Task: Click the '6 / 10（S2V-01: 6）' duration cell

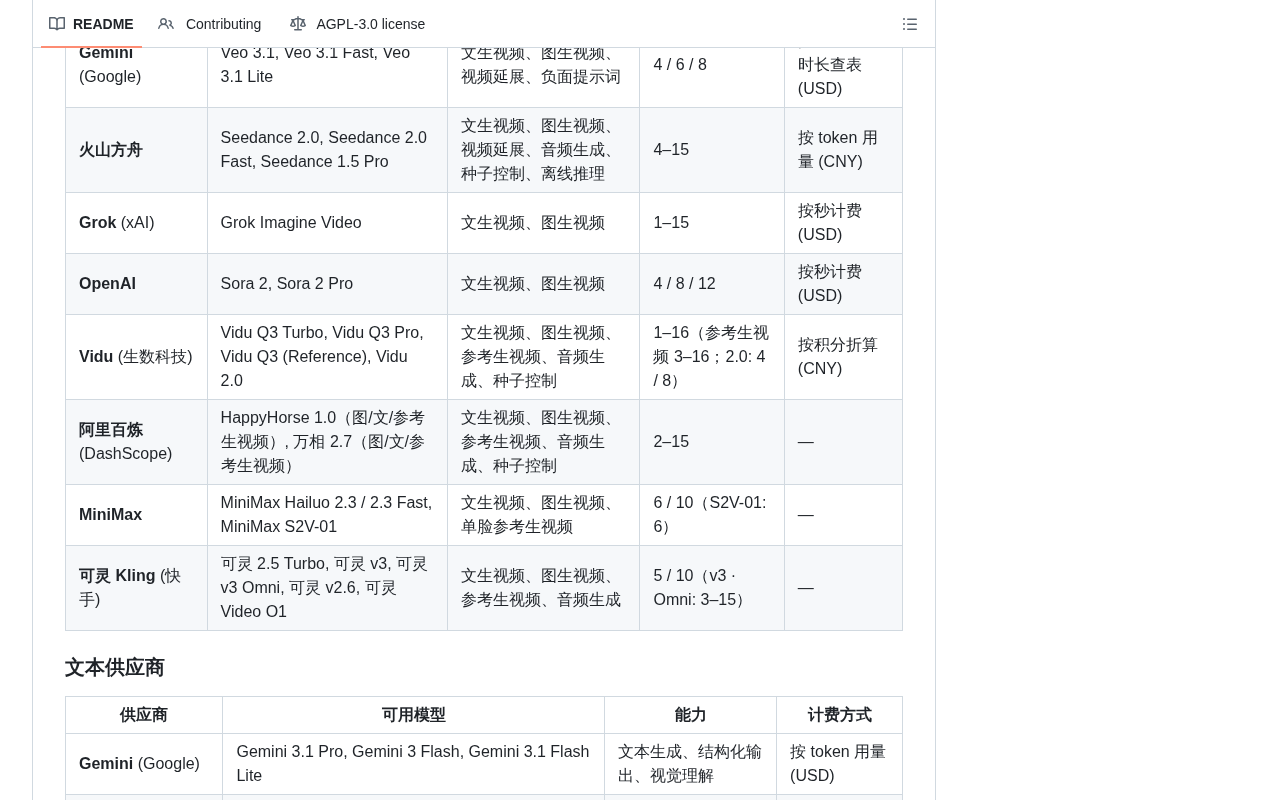Action: click(x=712, y=515)
